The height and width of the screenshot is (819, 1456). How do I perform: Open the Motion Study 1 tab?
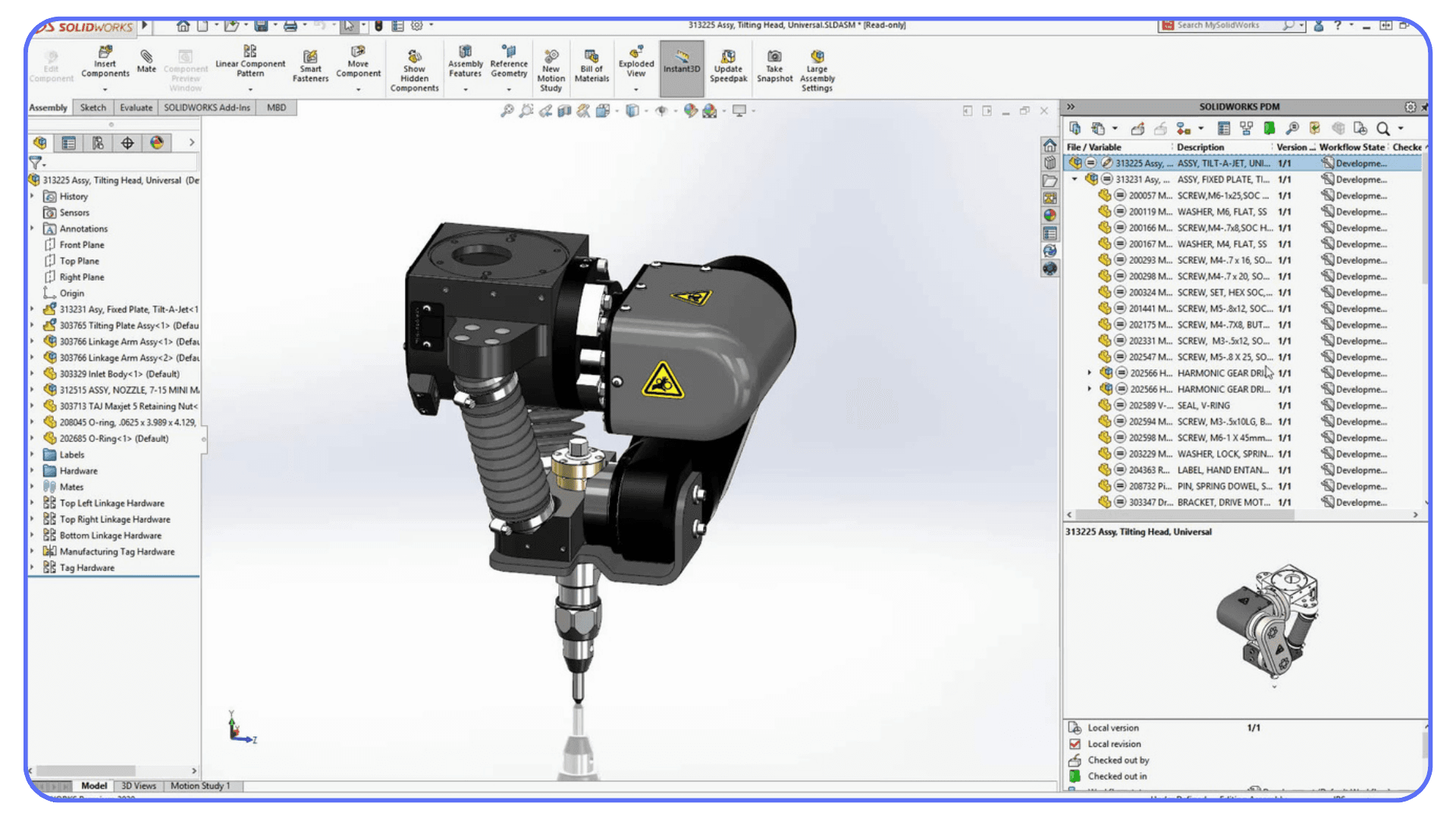click(200, 786)
